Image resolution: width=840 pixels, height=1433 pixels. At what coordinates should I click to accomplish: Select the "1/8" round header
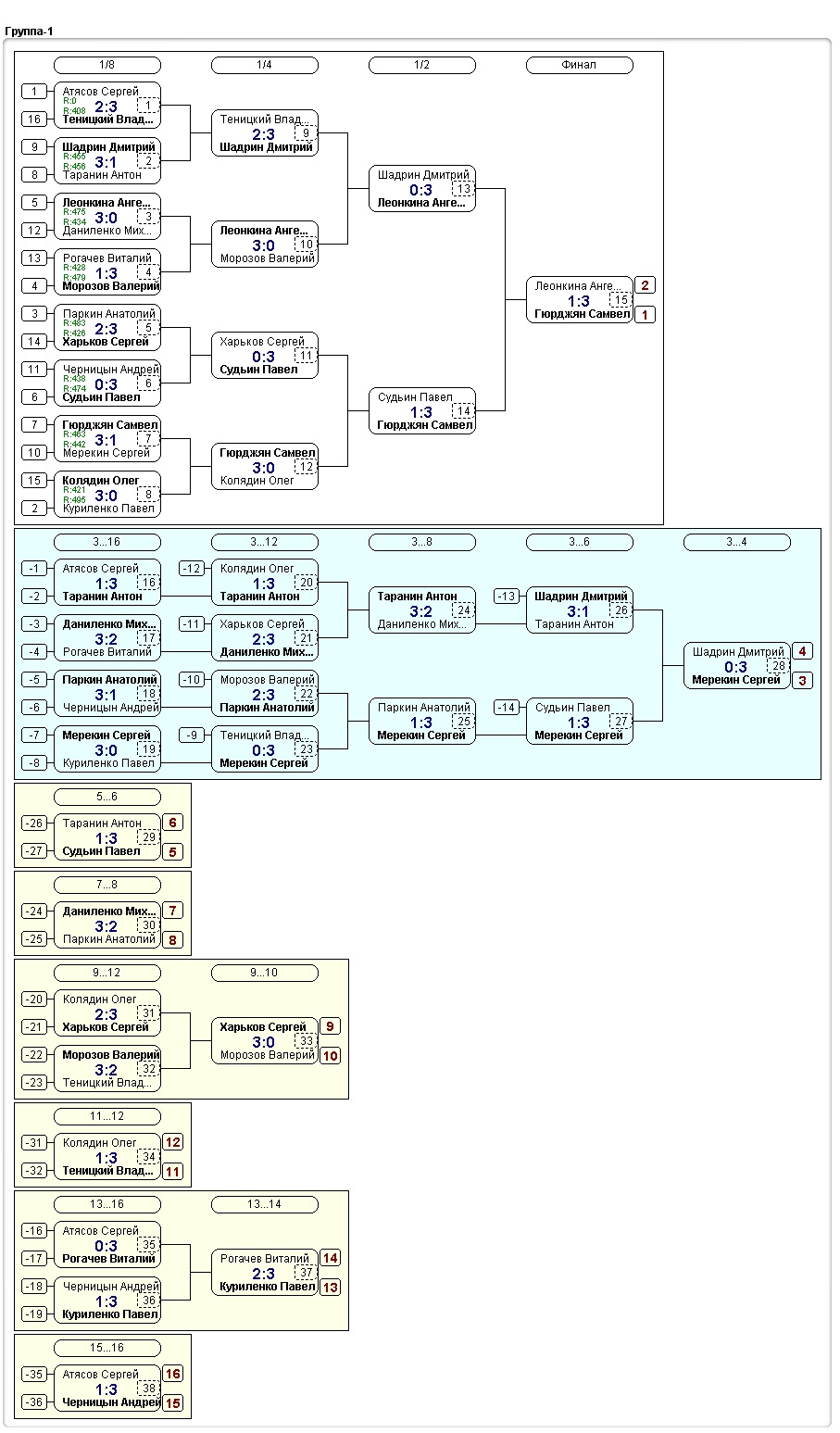107,65
